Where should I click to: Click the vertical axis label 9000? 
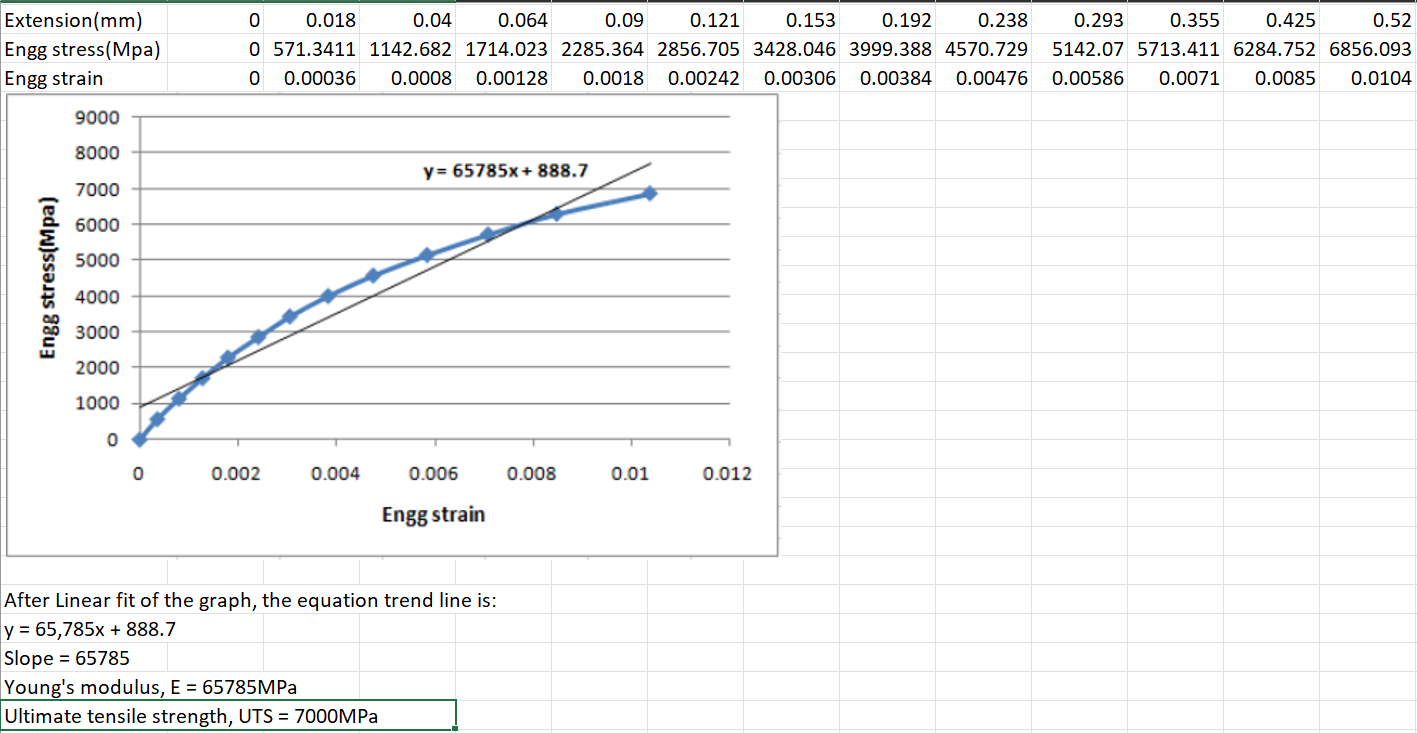(97, 117)
